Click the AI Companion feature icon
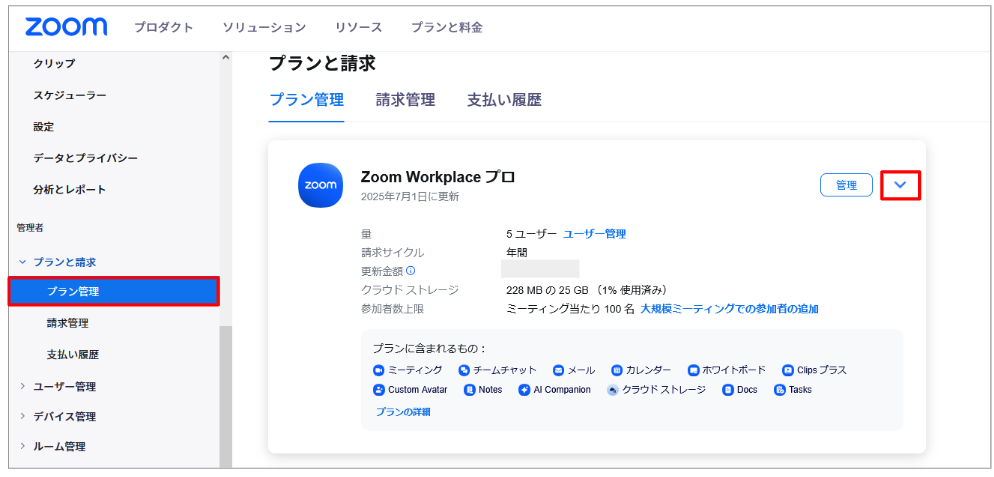Screen dimensions: 994x477 pyautogui.click(x=524, y=389)
